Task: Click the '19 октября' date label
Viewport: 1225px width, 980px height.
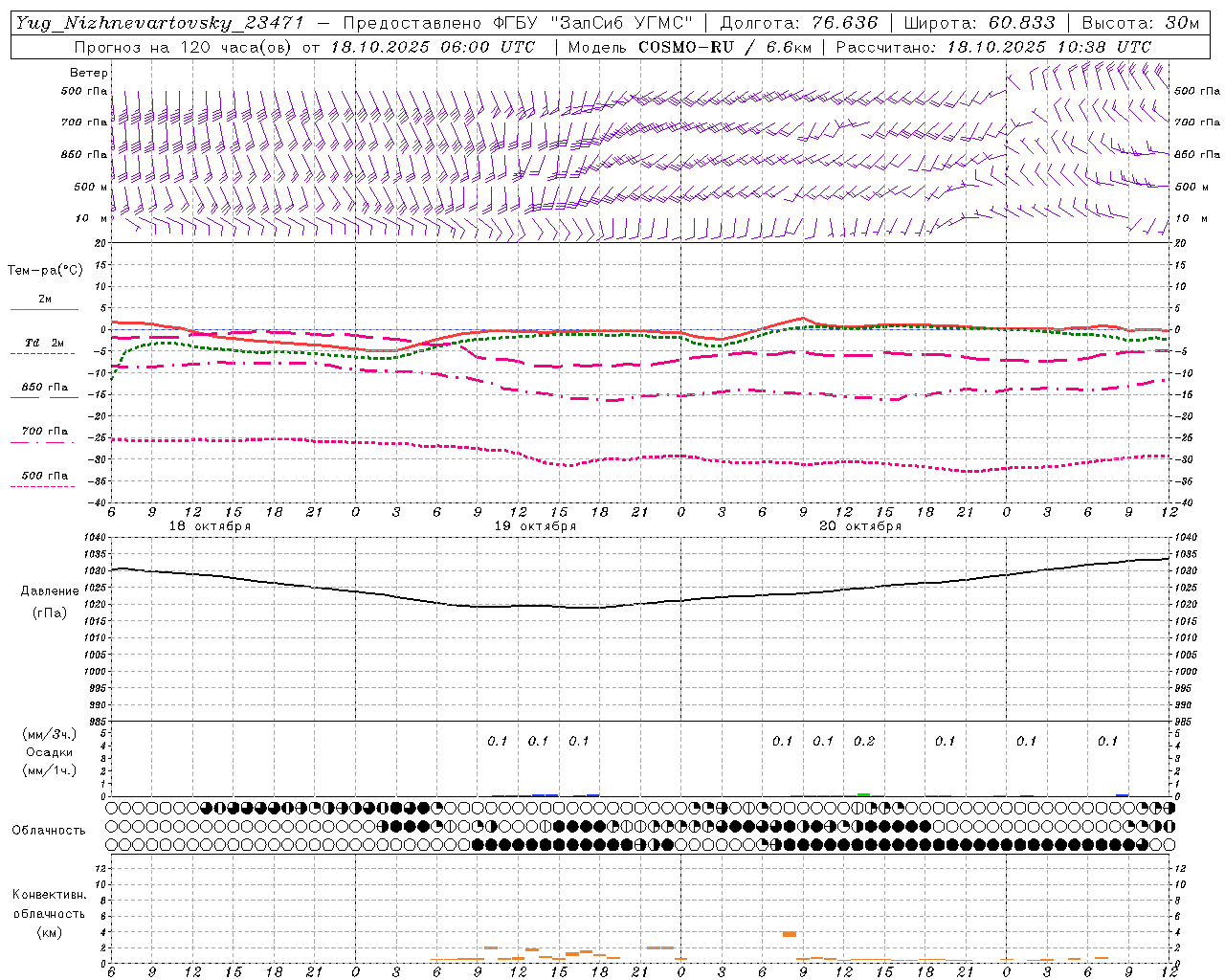Action: pos(535,526)
